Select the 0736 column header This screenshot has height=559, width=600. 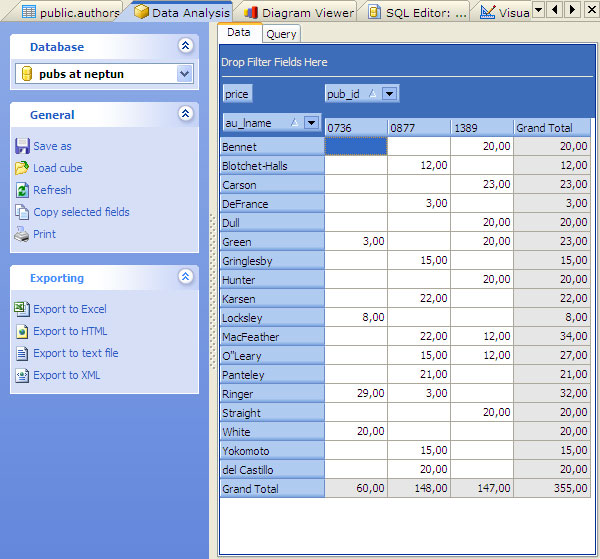[x=356, y=127]
